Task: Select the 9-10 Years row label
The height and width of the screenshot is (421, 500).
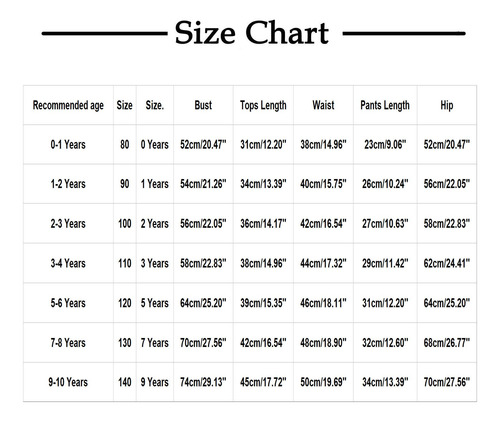Action: click(68, 382)
